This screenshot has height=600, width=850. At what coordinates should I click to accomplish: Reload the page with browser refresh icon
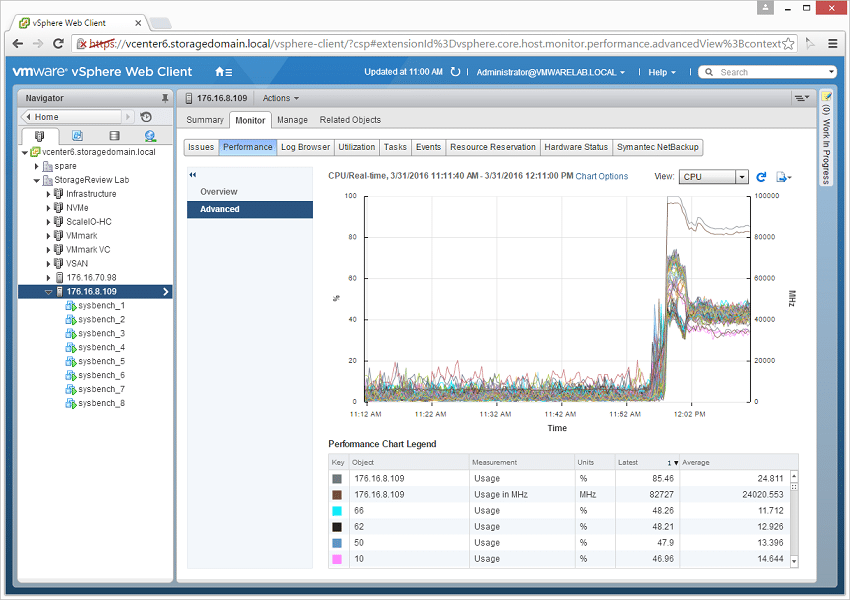[58, 43]
